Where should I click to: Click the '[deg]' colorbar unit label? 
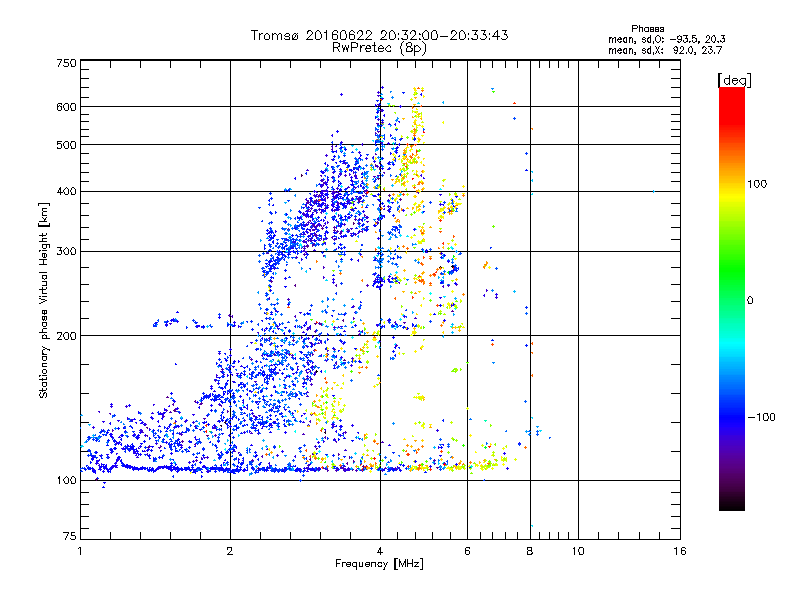(x=734, y=80)
